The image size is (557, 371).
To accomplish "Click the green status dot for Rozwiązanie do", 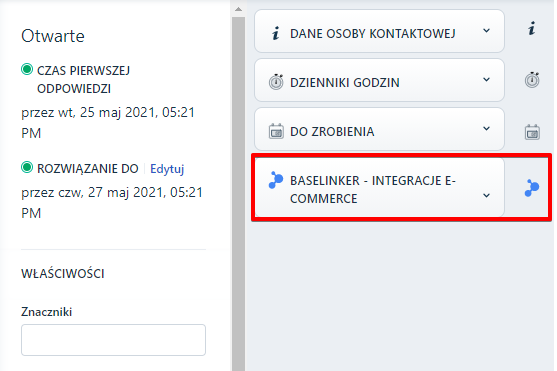I will point(27,167).
